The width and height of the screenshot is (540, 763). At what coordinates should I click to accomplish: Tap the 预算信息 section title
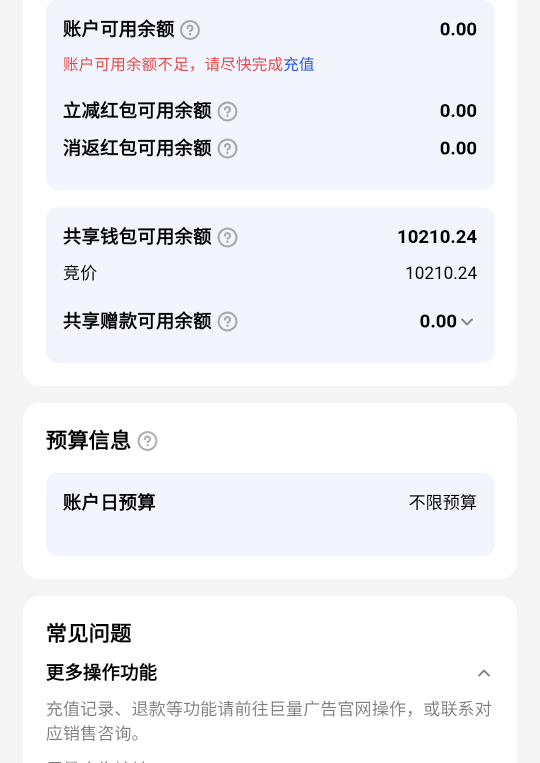tap(89, 440)
